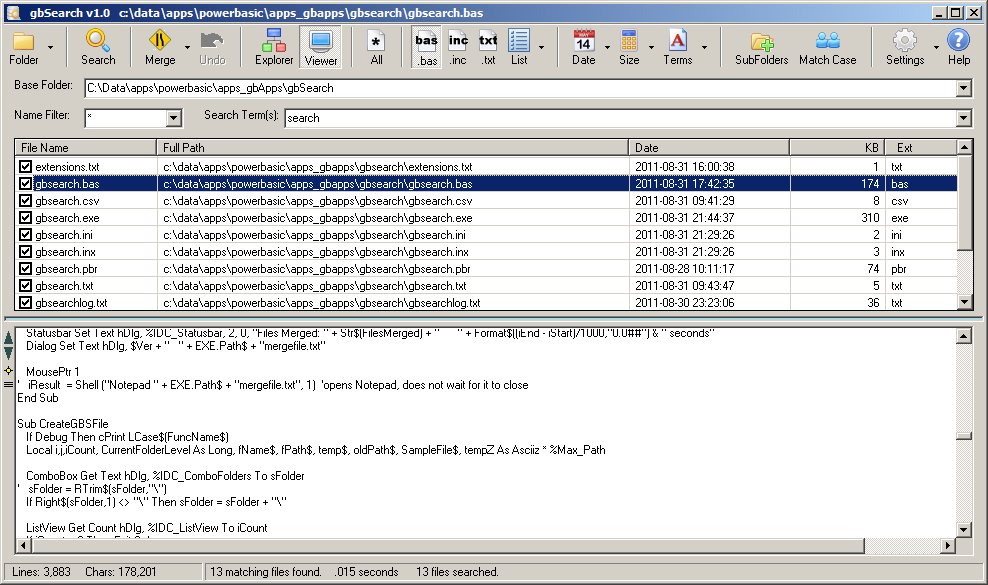Image resolution: width=988 pixels, height=585 pixels.
Task: Filter by .inc files
Action: coord(458,47)
